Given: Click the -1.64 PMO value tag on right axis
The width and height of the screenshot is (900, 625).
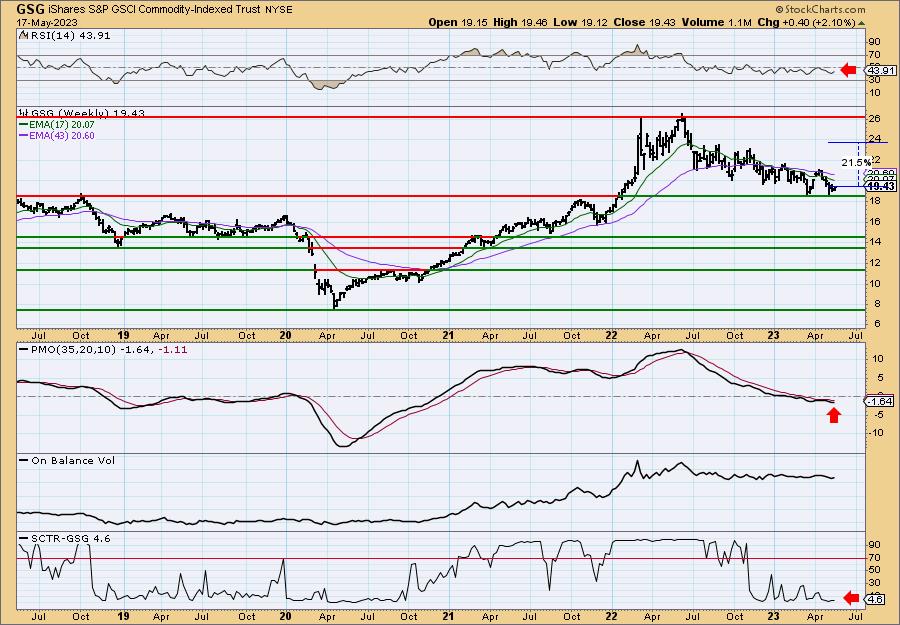Looking at the screenshot, I should 879,401.
